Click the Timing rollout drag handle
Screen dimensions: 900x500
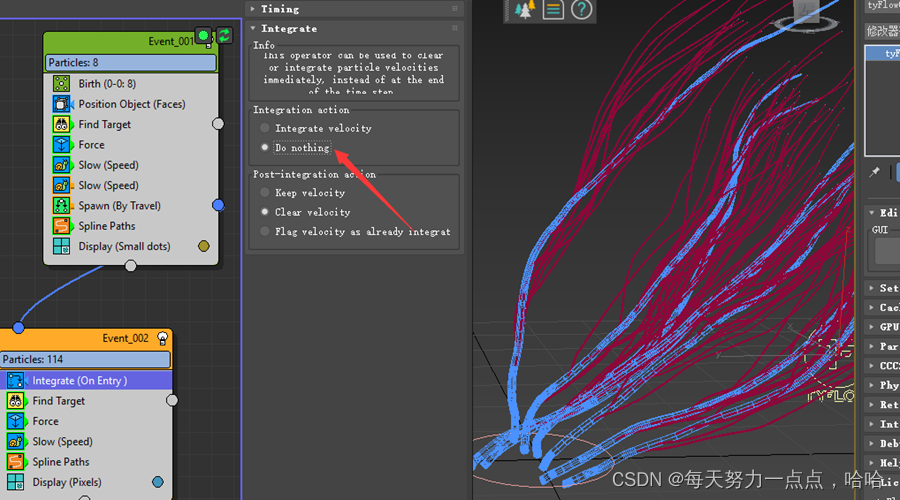[455, 8]
